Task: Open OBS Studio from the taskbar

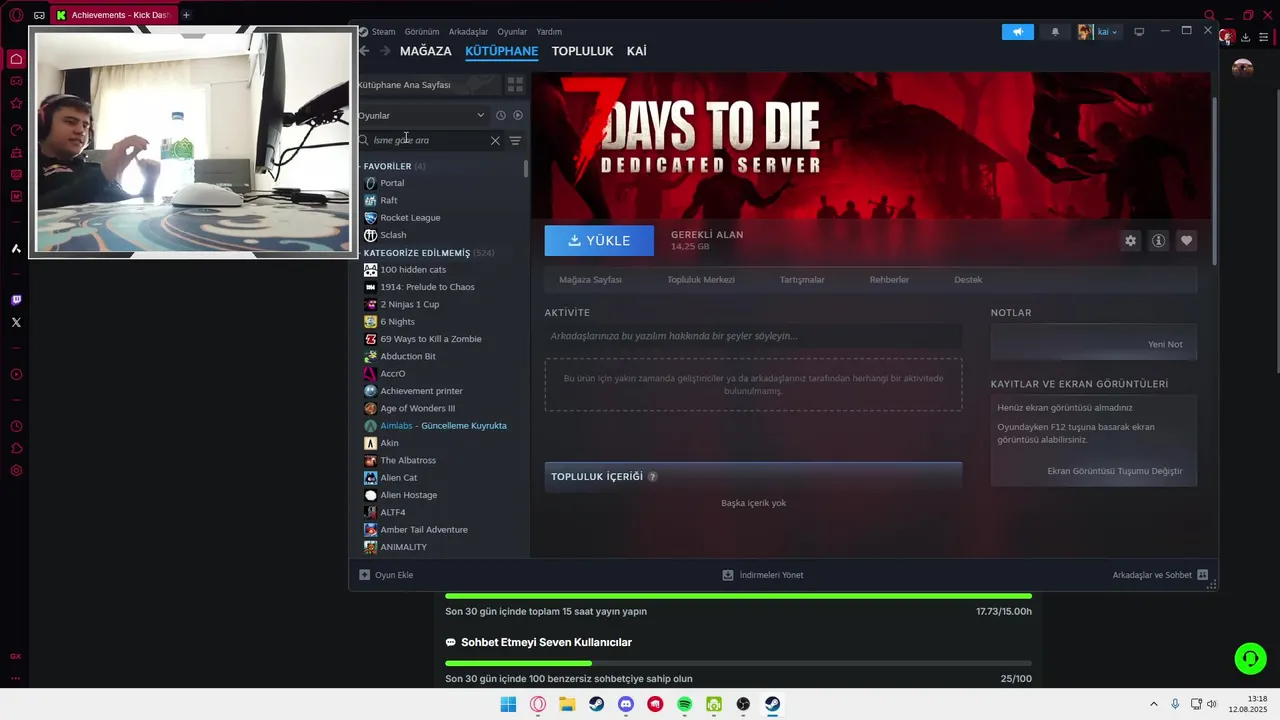Action: (x=743, y=704)
